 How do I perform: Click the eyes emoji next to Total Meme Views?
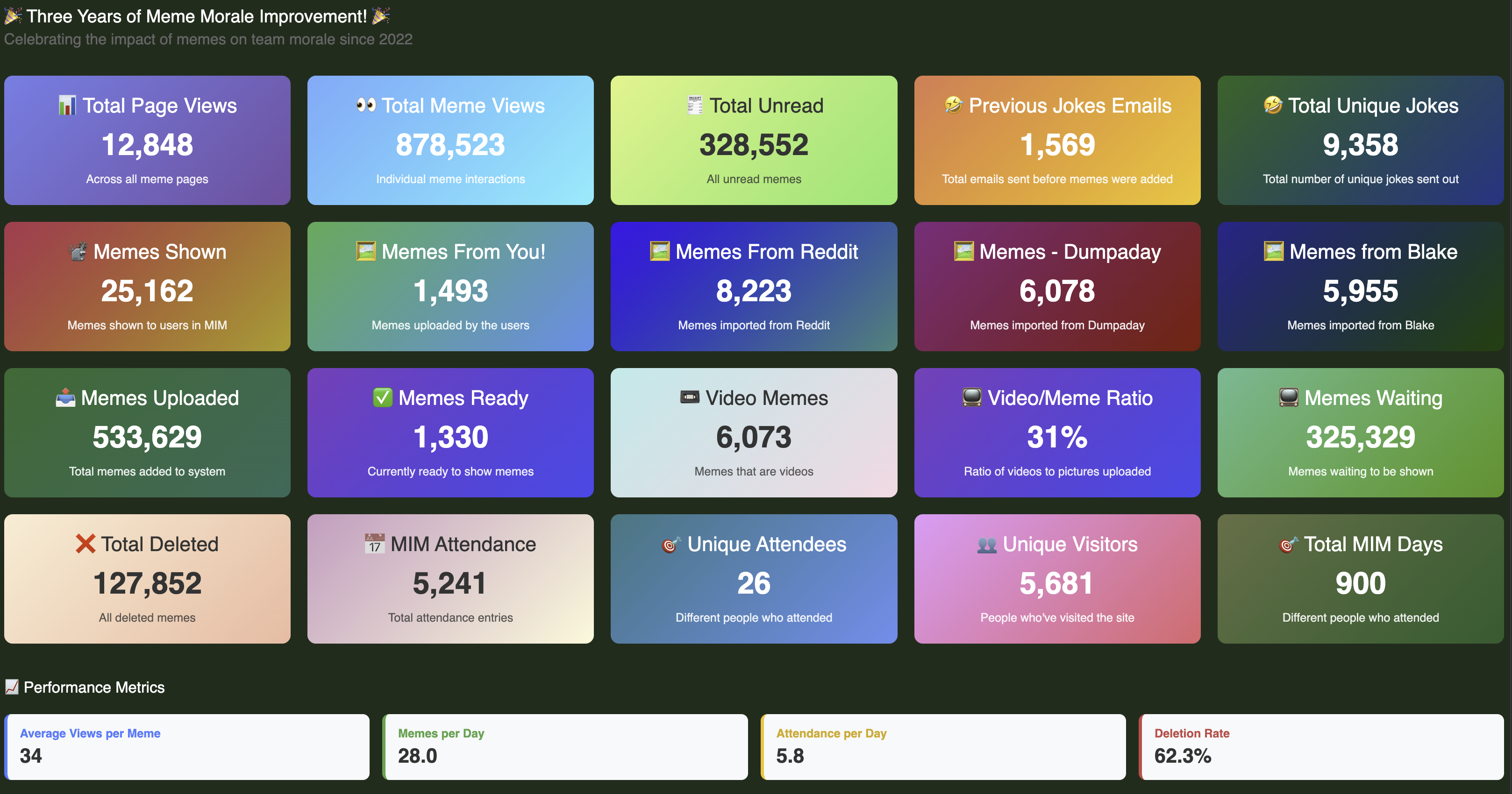pyautogui.click(x=366, y=106)
